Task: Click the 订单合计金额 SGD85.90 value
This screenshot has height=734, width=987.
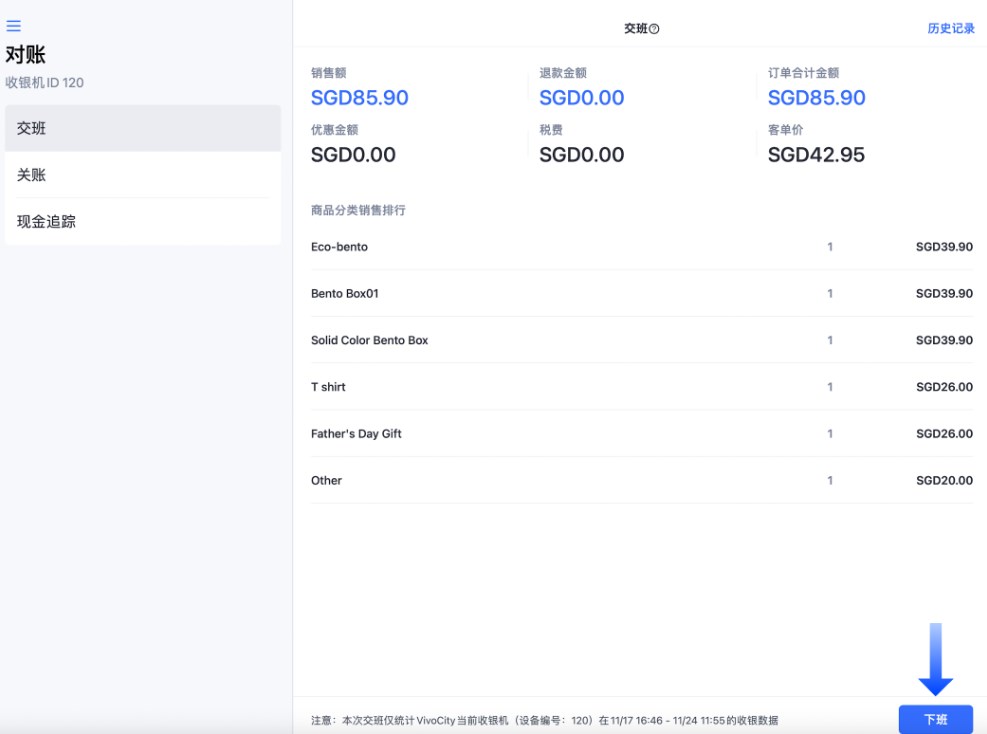Action: [817, 98]
